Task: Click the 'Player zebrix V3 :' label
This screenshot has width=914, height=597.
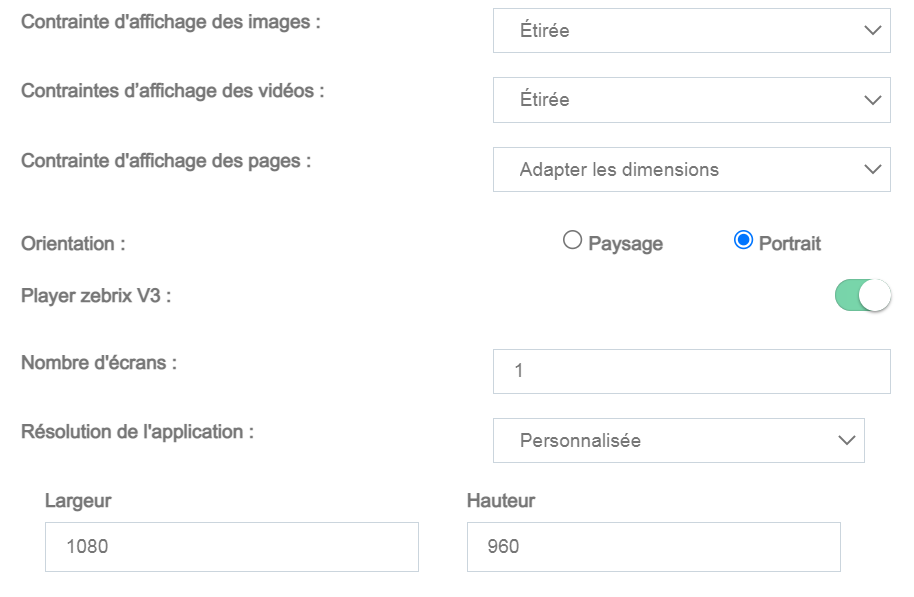Action: pyautogui.click(x=96, y=296)
